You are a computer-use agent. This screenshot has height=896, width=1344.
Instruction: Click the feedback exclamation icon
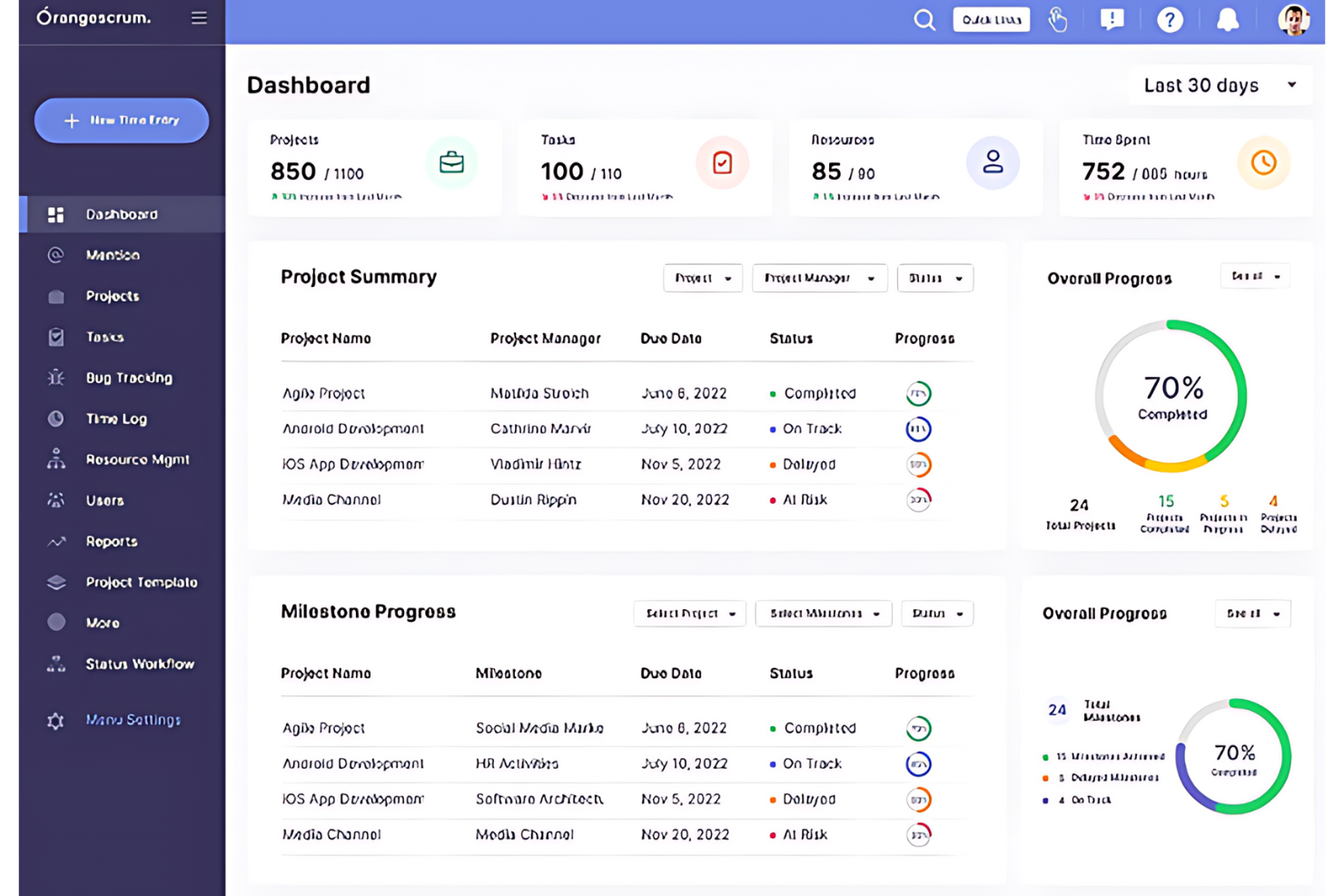1112,19
